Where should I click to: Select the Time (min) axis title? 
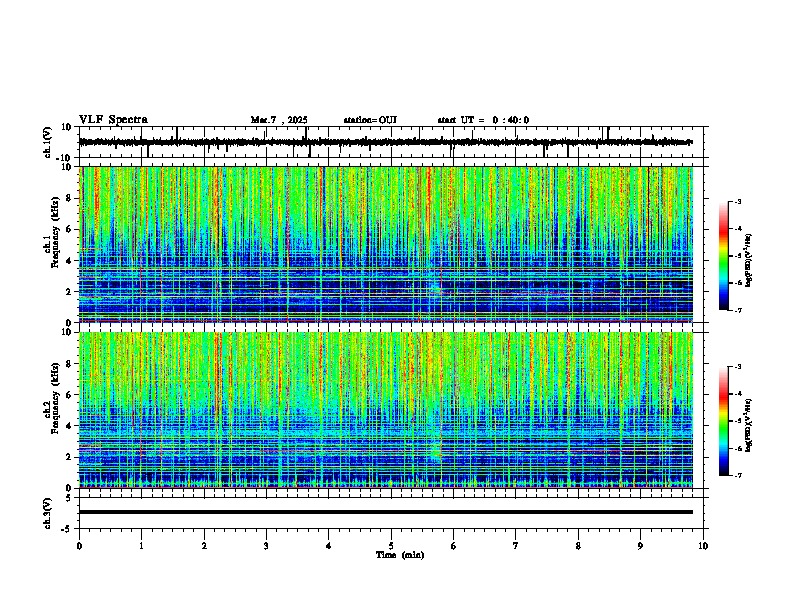point(400,555)
